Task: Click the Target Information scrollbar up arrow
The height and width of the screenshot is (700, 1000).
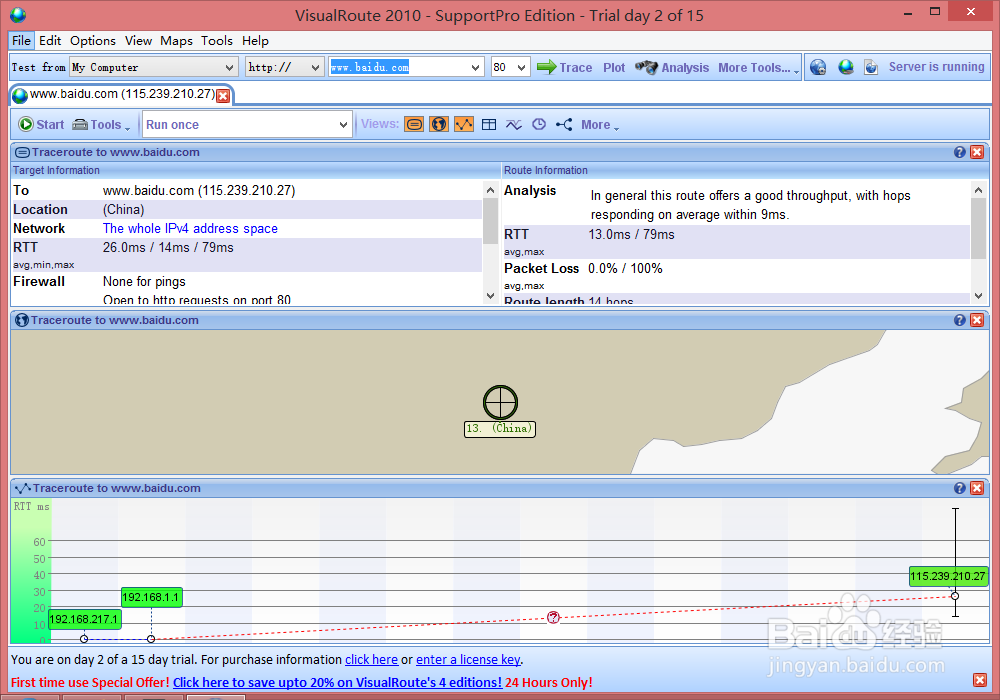Action: [x=490, y=190]
